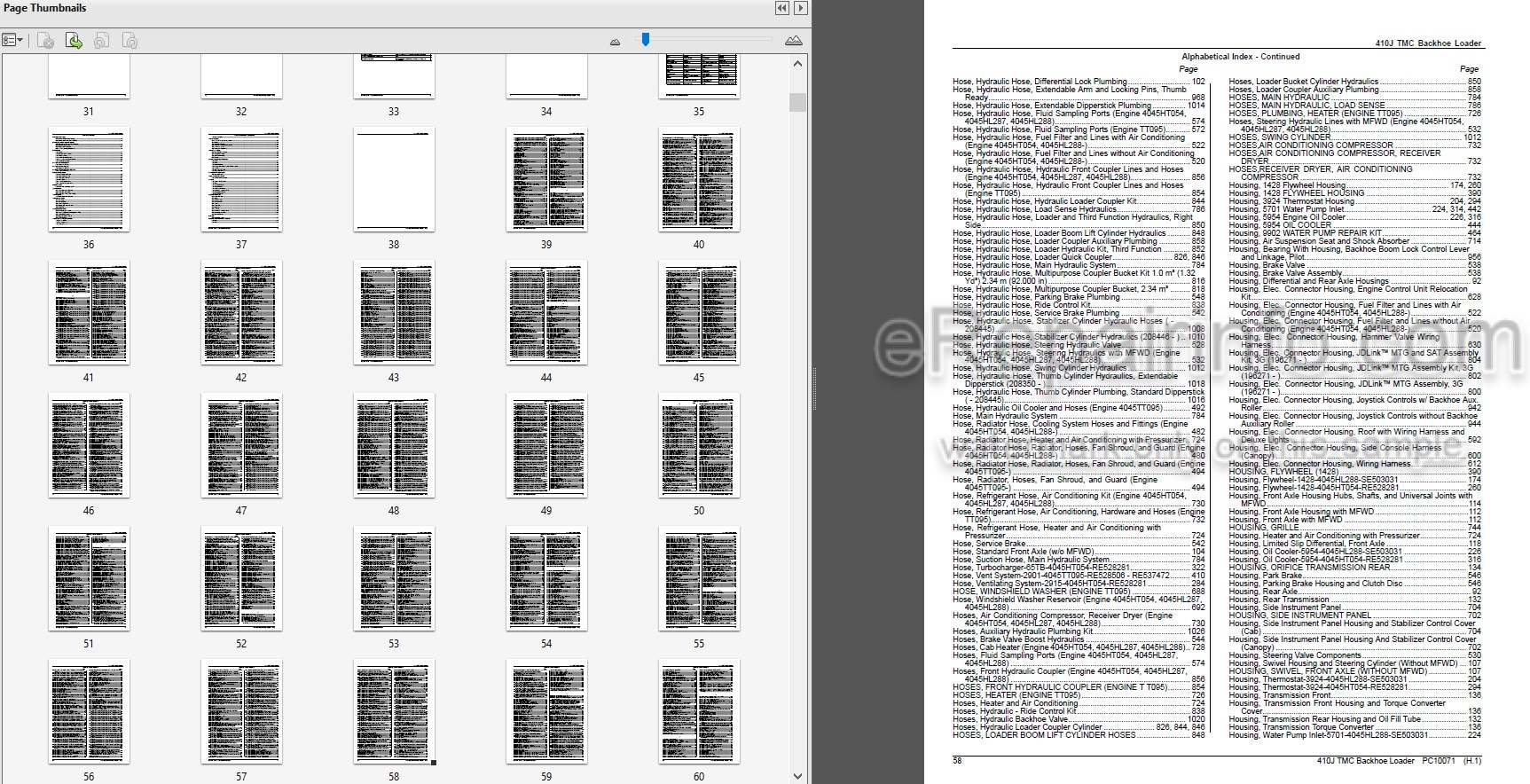
Task: Select page 53 thumbnail
Action: [x=394, y=579]
